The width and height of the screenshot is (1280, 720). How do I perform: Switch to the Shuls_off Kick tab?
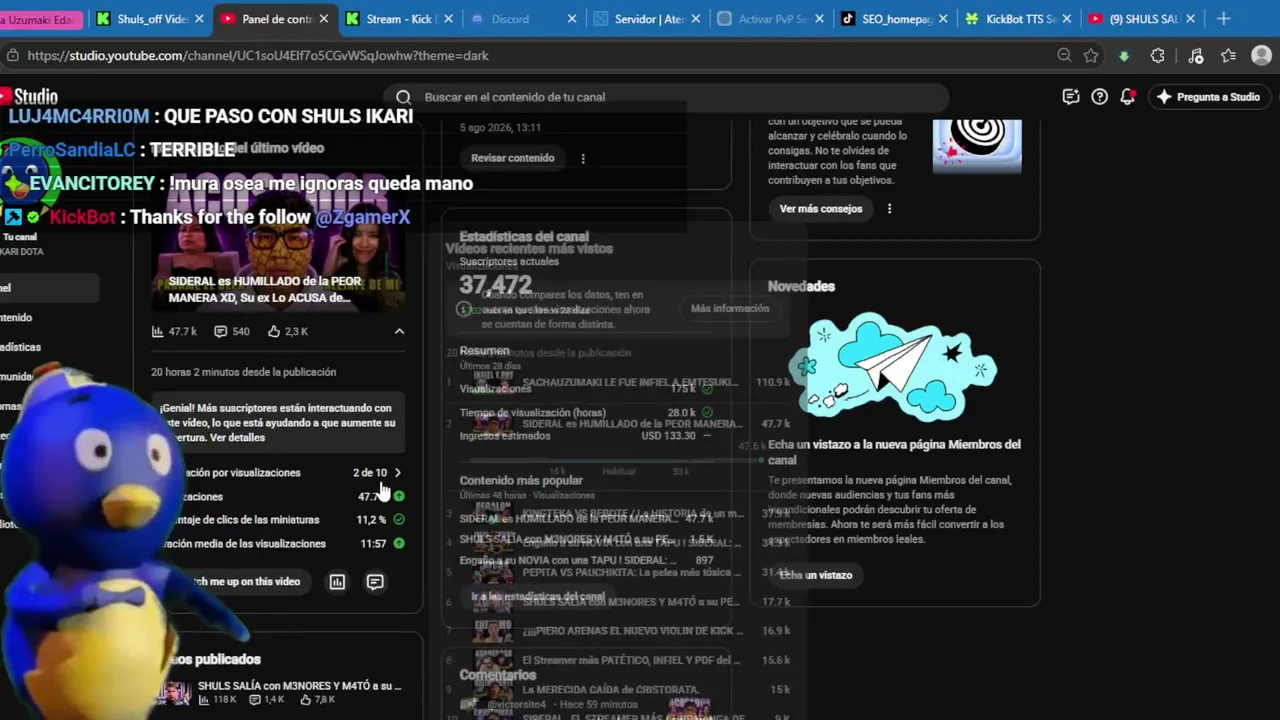[x=152, y=19]
